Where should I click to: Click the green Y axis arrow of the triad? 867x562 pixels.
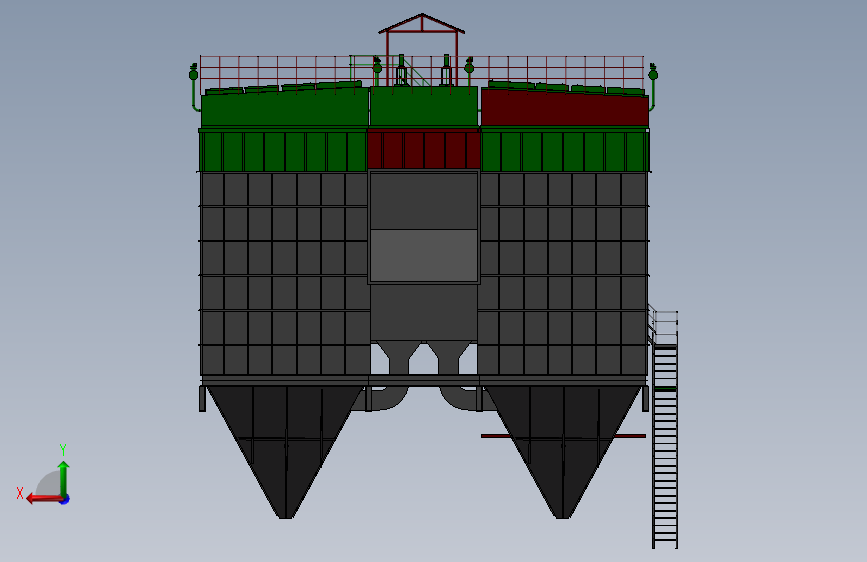click(x=64, y=477)
